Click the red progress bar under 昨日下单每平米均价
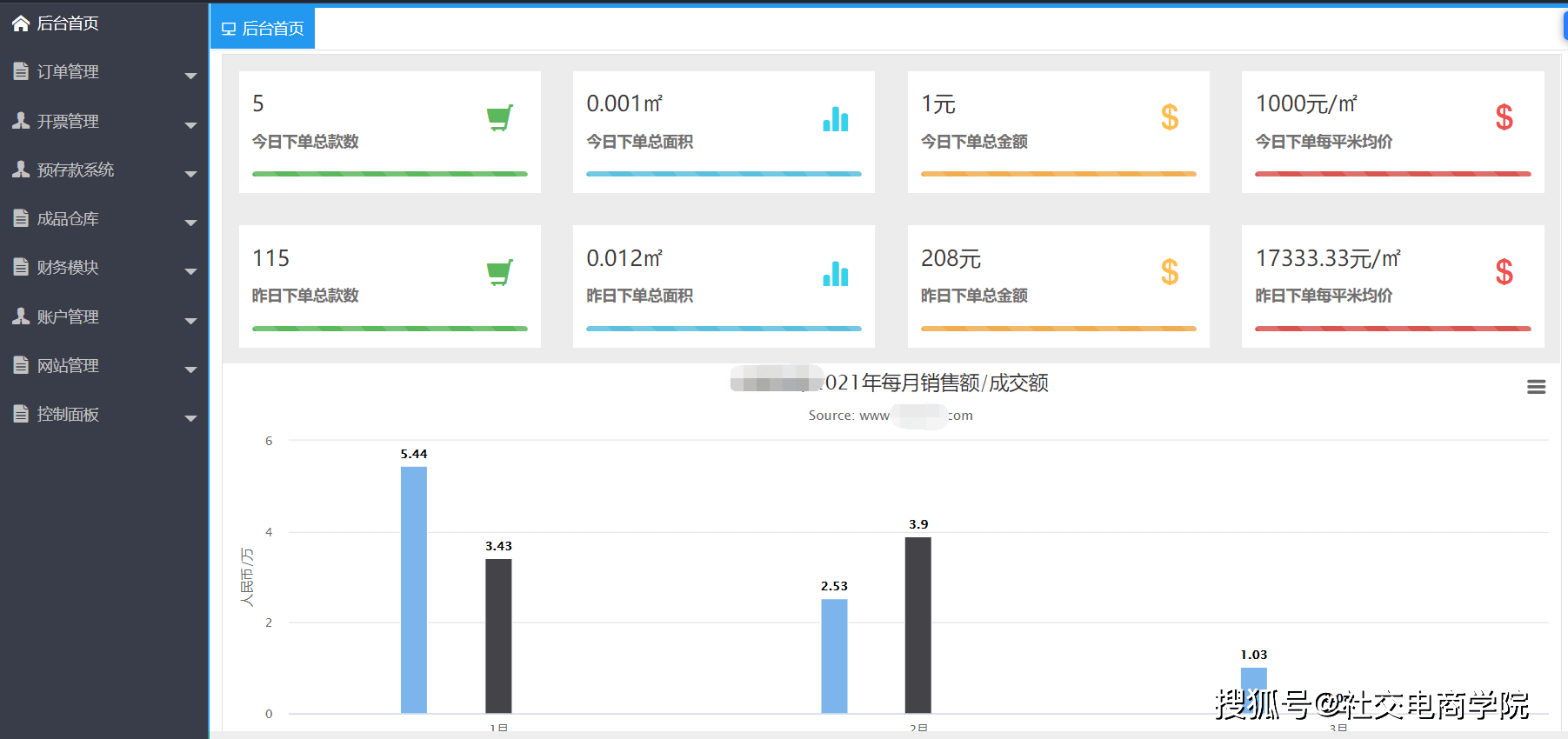 pos(1392,329)
